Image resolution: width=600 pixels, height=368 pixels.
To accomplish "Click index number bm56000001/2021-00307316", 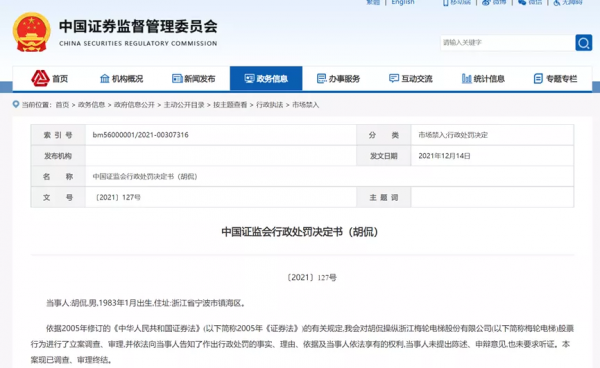I will click(x=140, y=135).
